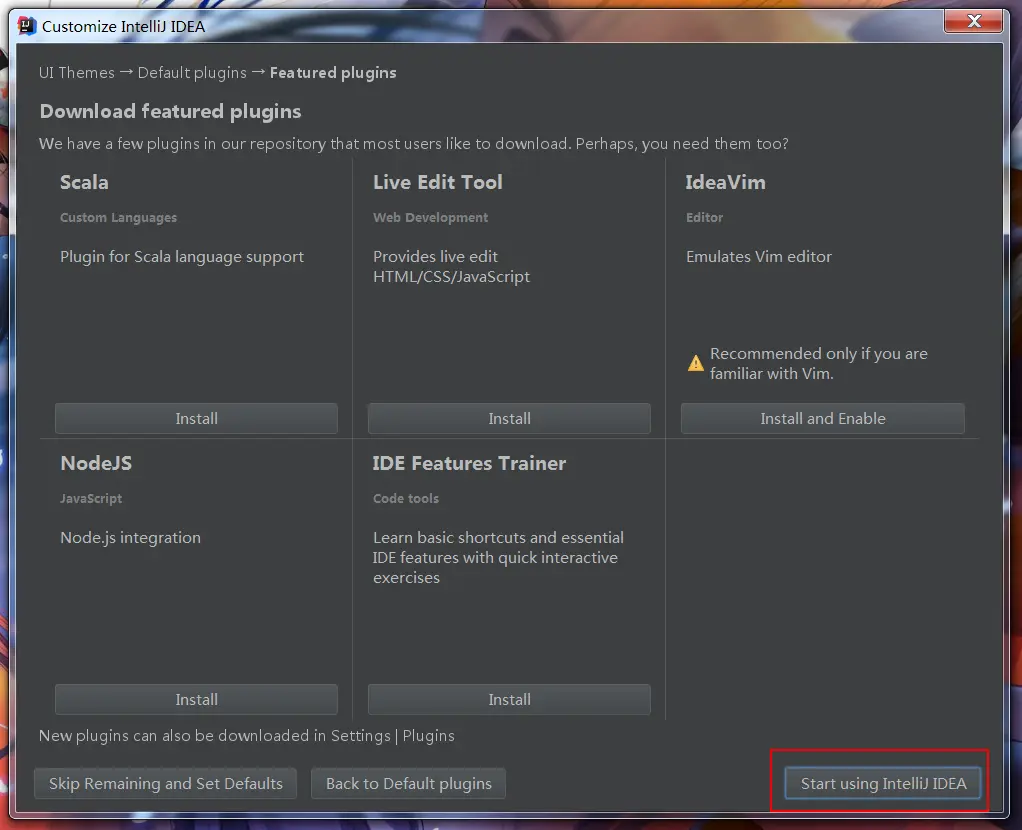Click the JavaScript category label

coord(91,498)
